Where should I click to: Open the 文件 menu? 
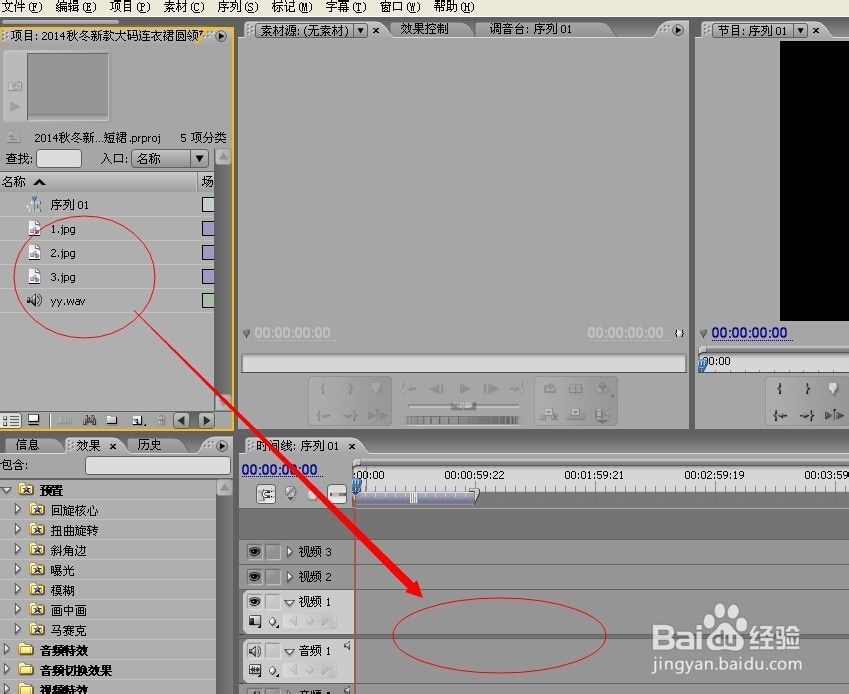(x=22, y=7)
